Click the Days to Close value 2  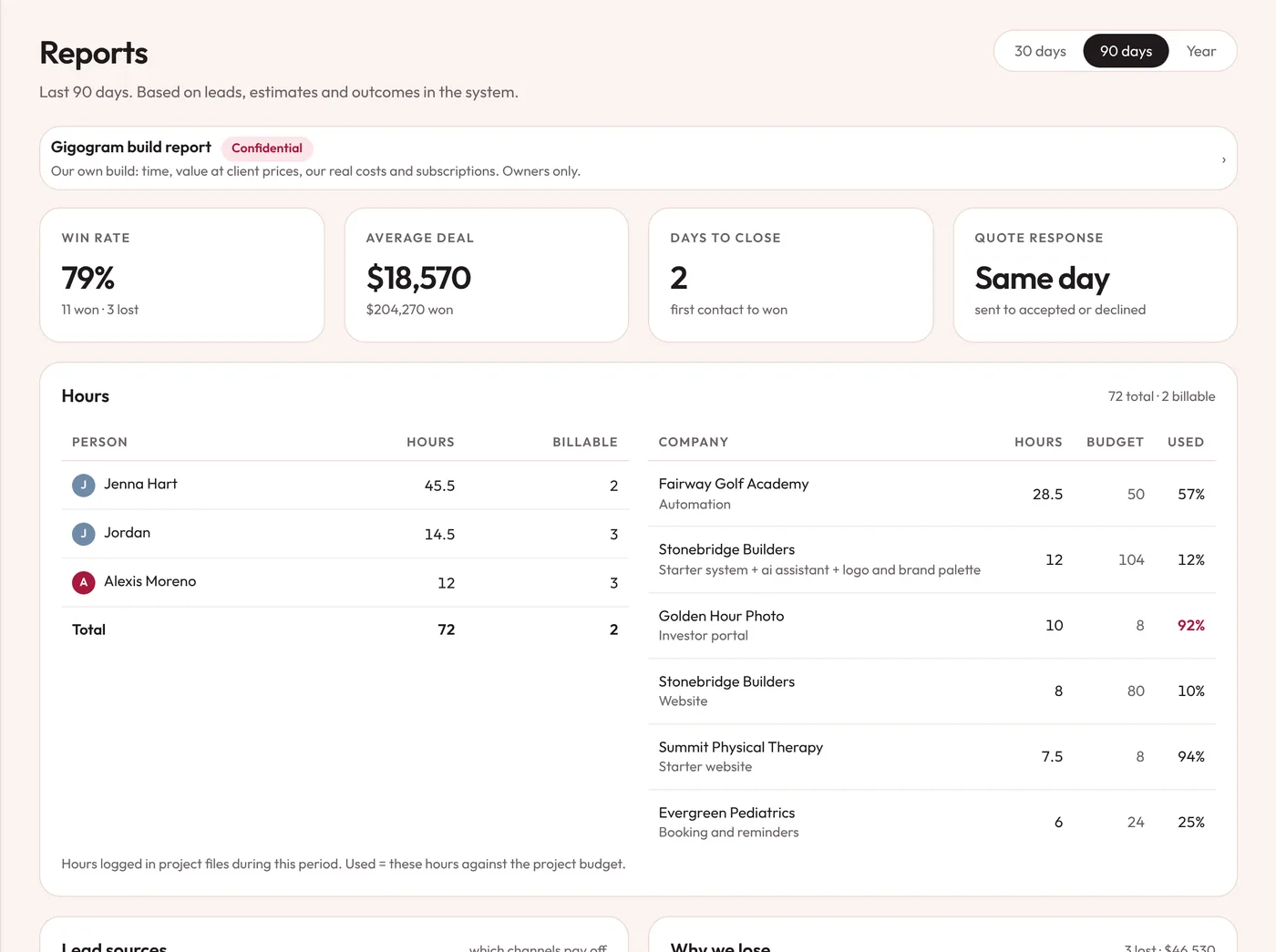[x=679, y=278]
